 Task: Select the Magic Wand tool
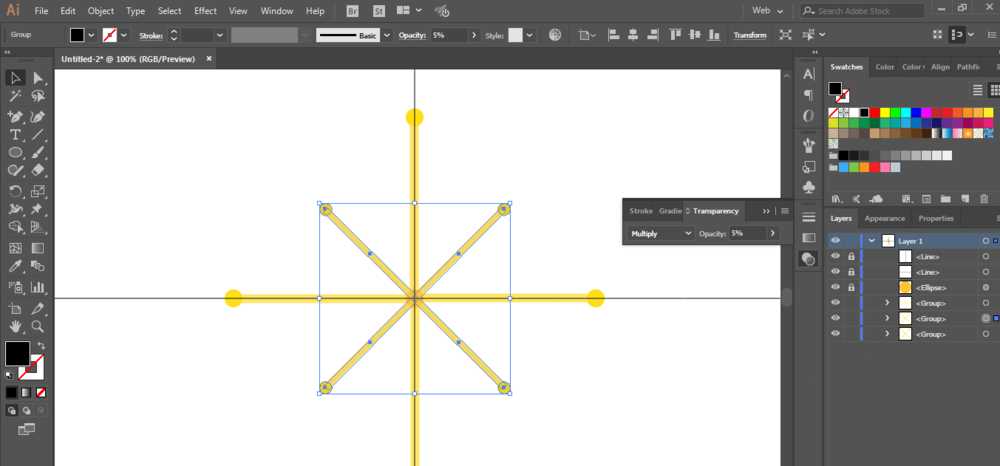(x=15, y=96)
